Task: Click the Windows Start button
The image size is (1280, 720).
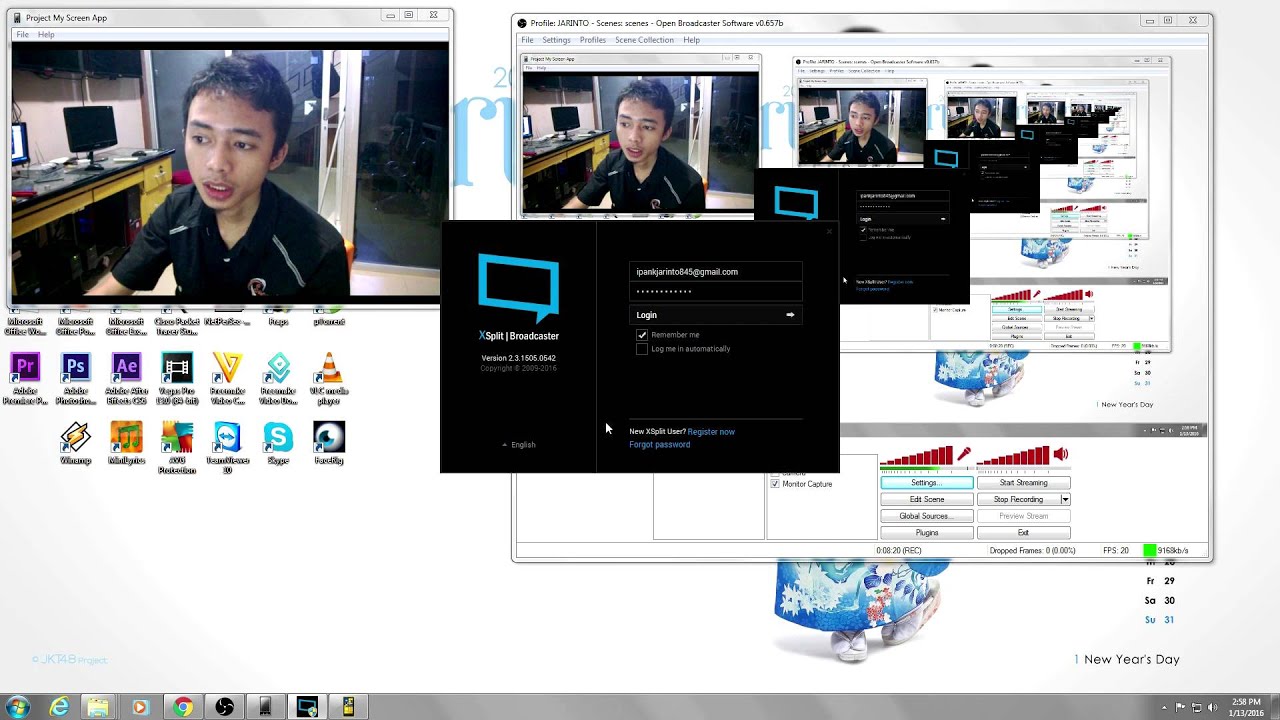Action: [17, 707]
